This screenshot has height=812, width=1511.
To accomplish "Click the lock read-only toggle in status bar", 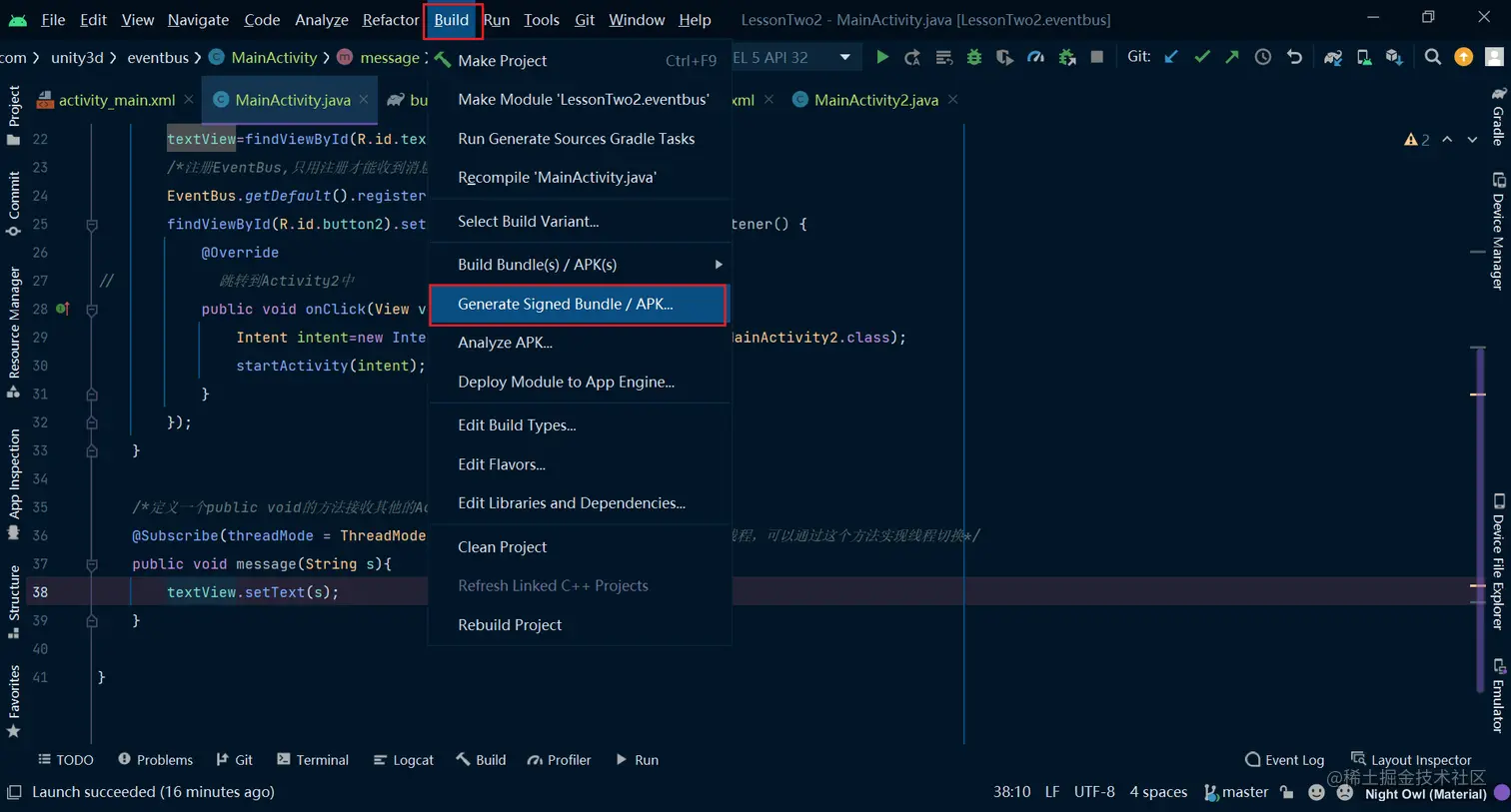I will (1287, 792).
